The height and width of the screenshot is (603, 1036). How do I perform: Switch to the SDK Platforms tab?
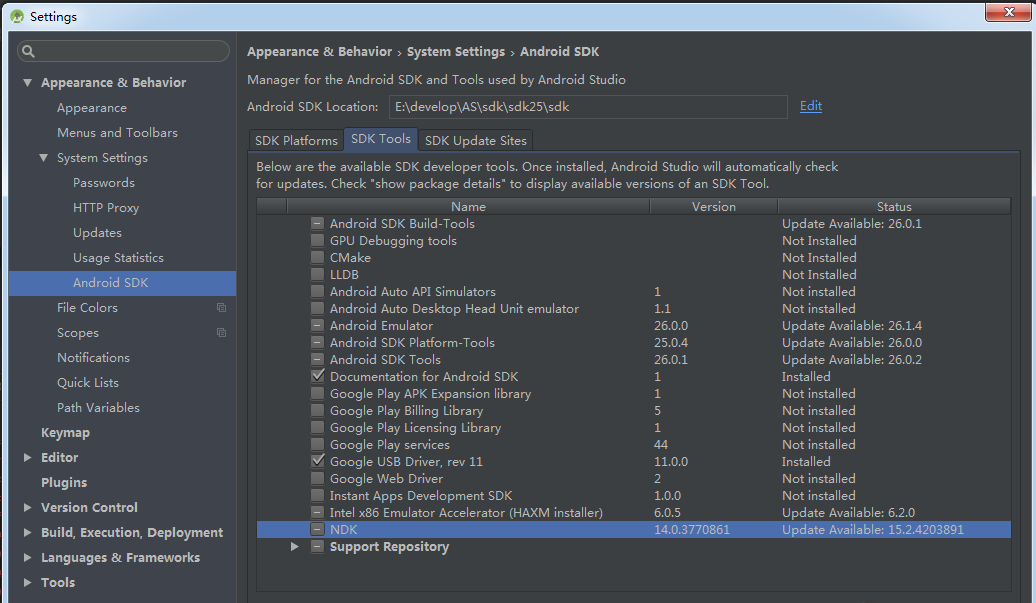point(296,141)
